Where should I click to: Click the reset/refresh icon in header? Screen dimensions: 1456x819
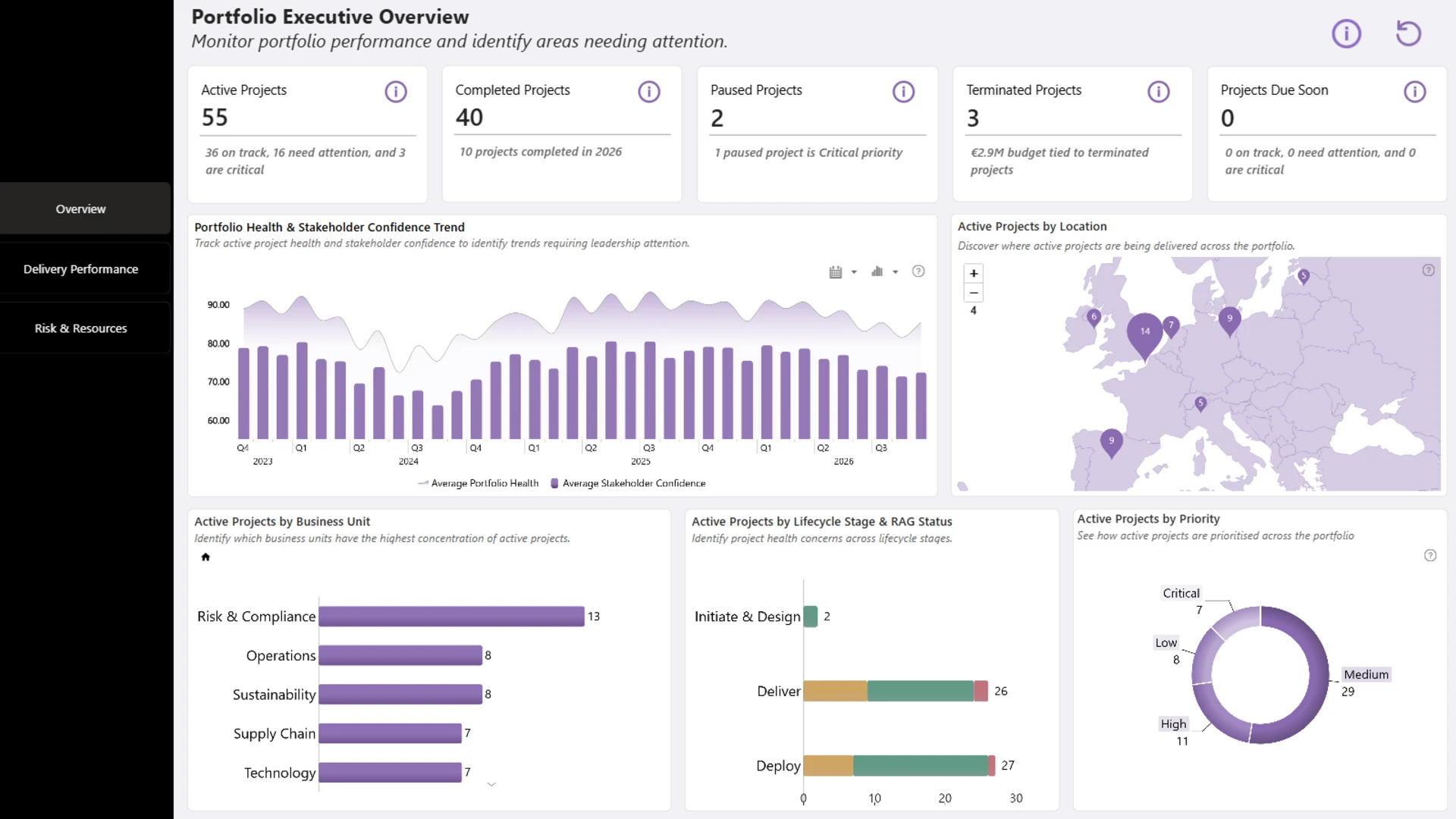click(x=1408, y=33)
